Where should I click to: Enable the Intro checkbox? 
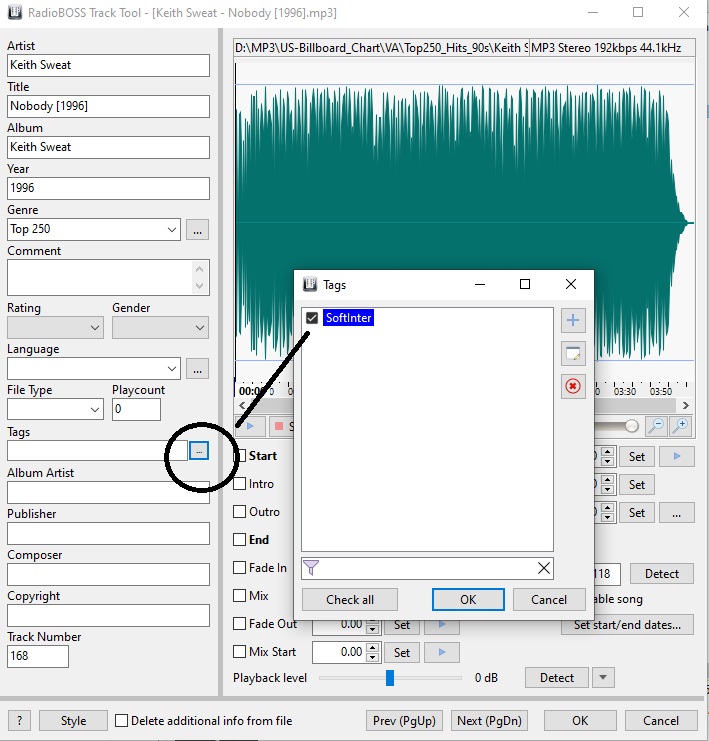click(x=240, y=483)
